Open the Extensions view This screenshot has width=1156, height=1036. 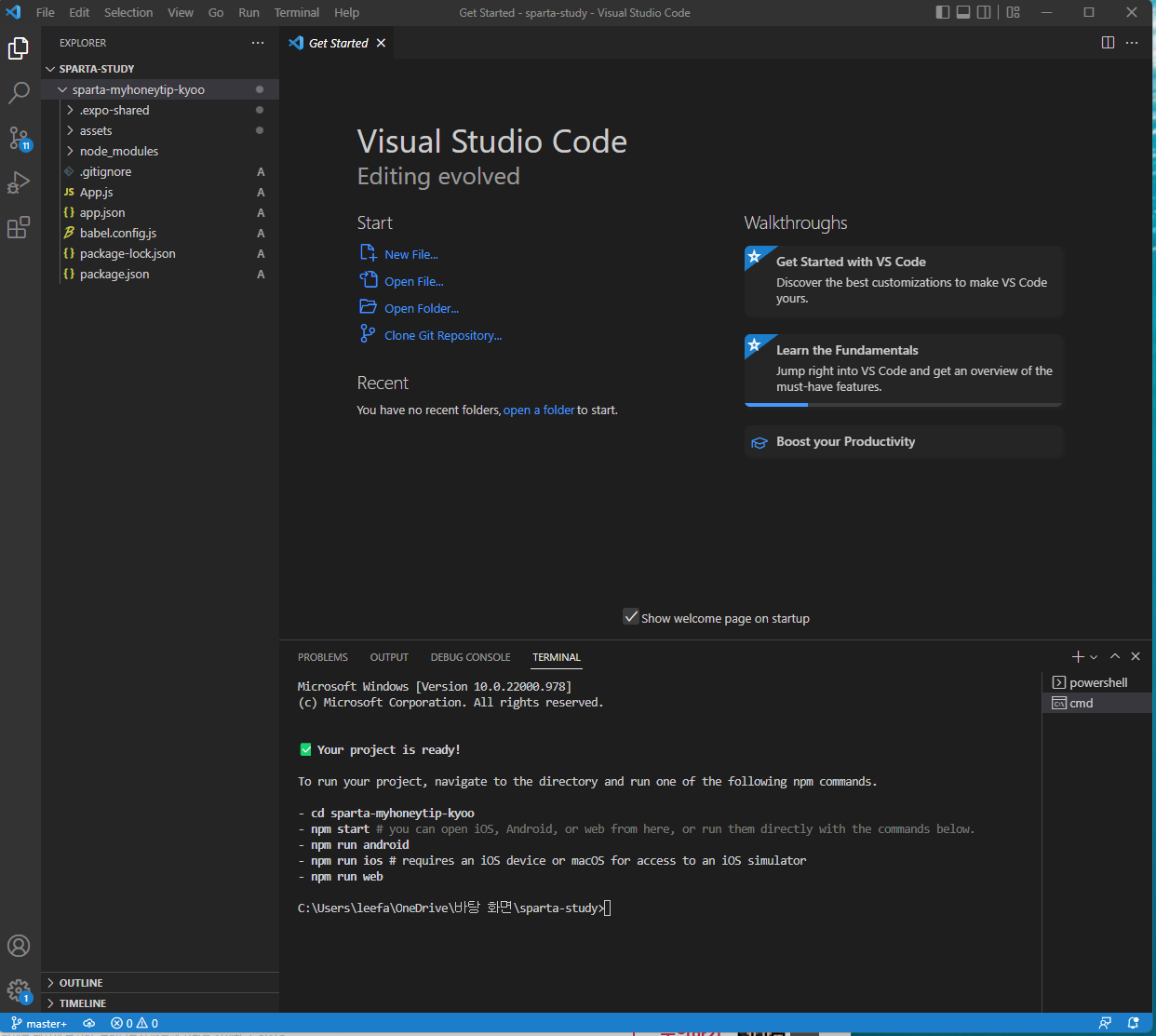click(19, 227)
